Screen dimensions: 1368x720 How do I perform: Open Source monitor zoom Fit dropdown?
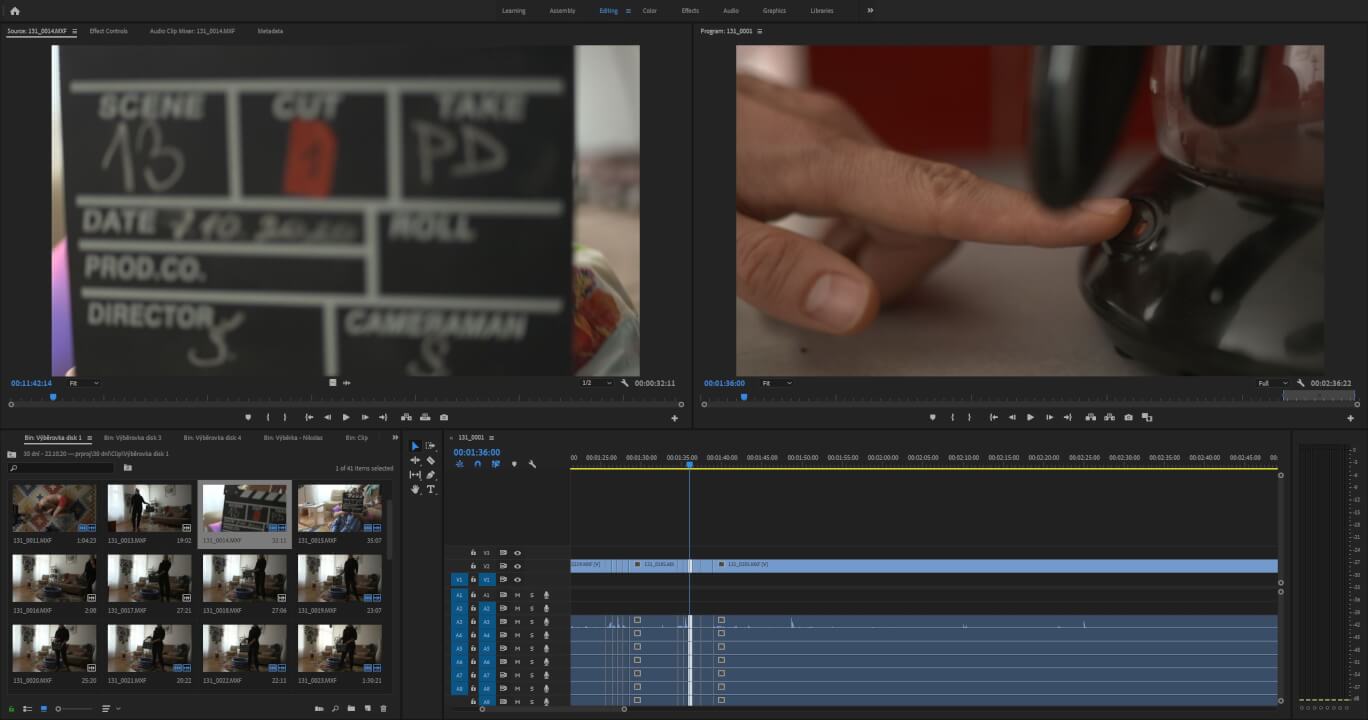(83, 383)
